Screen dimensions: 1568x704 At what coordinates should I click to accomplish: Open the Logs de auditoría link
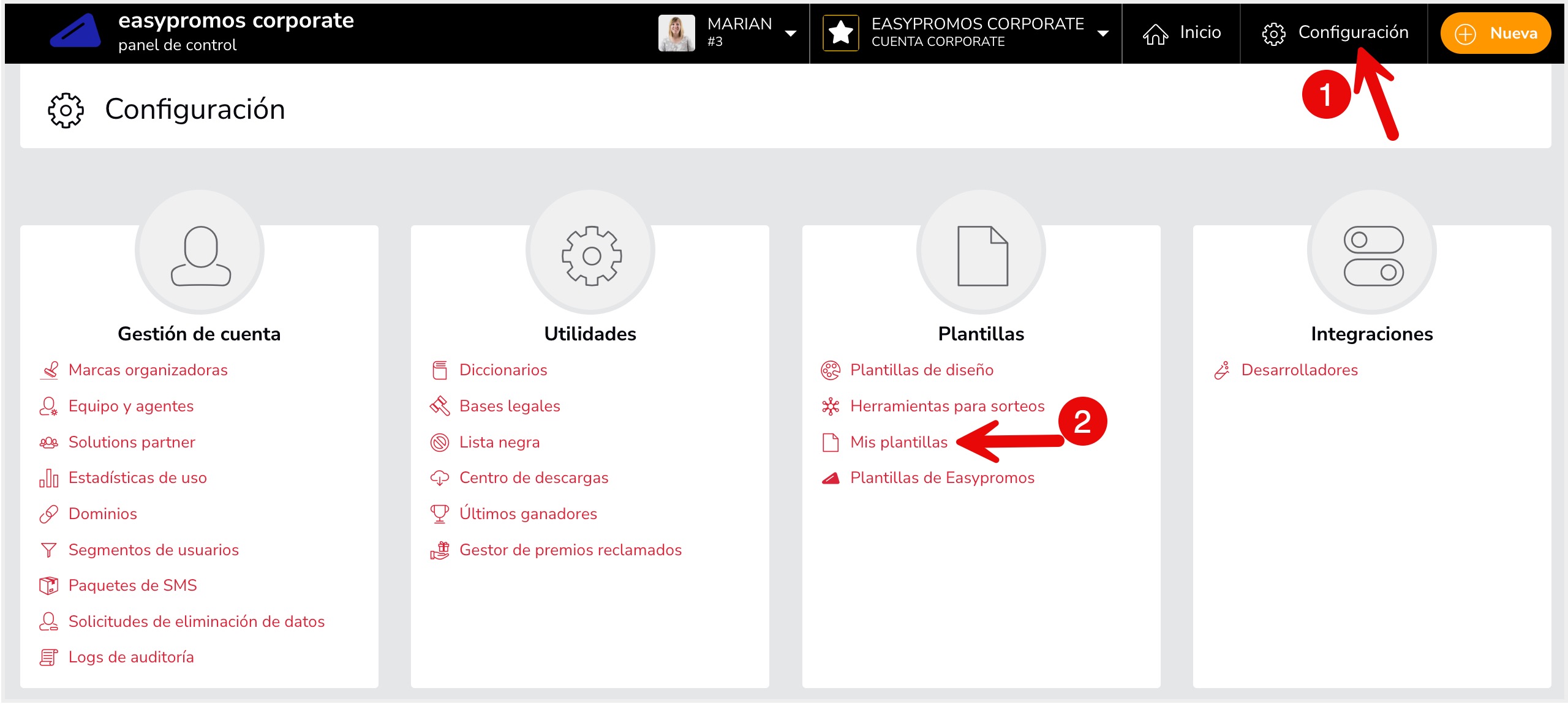pos(131,657)
